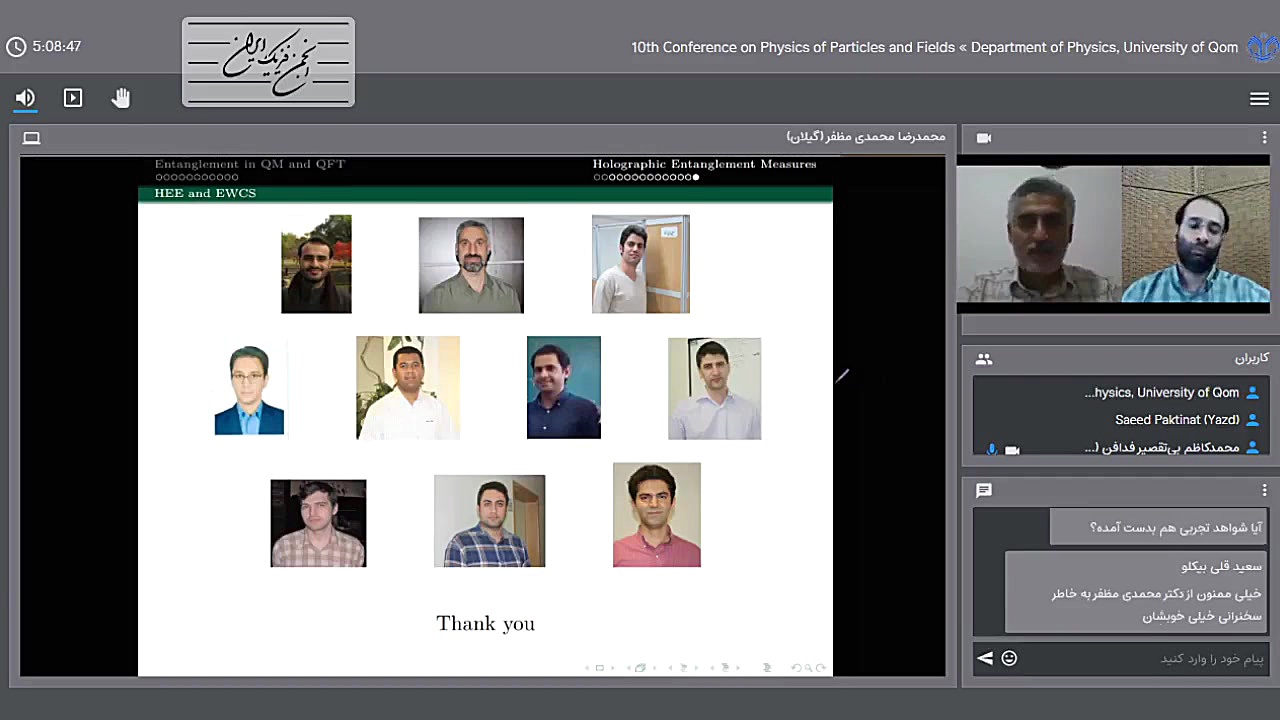The width and height of the screenshot is (1280, 720).
Task: Raise your hand with the hand icon
Action: (x=121, y=98)
